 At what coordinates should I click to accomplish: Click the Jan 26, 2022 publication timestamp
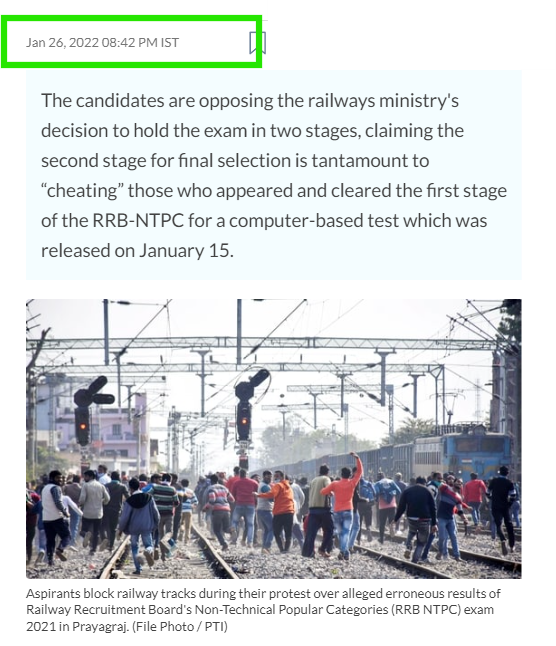(102, 42)
